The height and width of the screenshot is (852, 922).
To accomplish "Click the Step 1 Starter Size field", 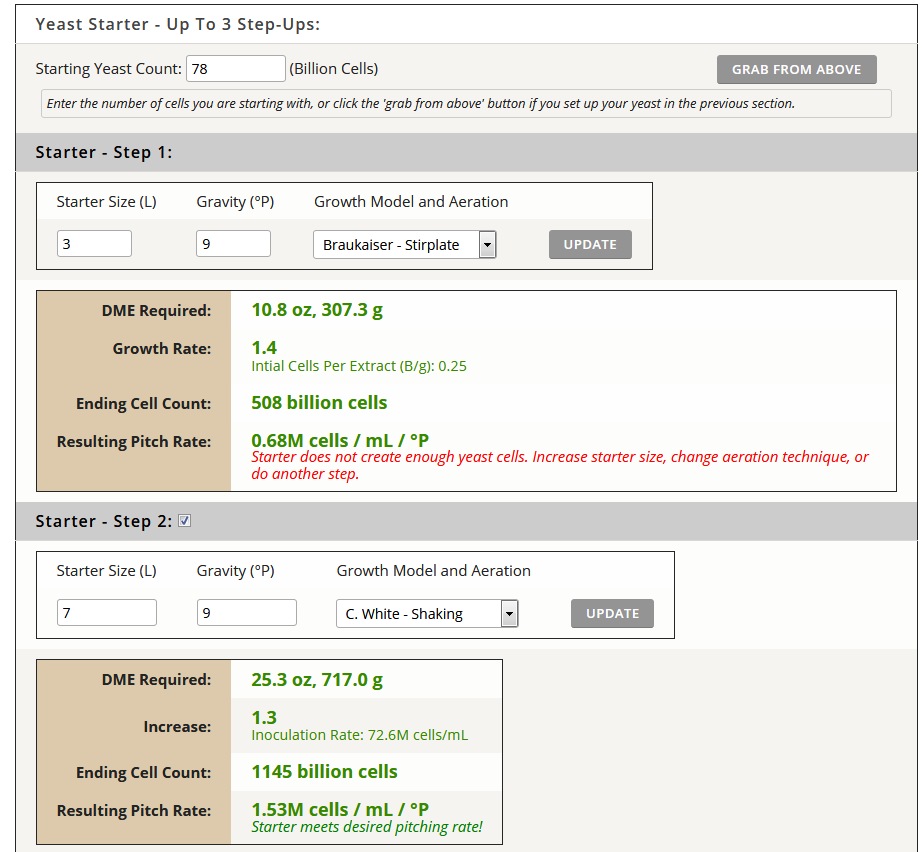I will [94, 244].
